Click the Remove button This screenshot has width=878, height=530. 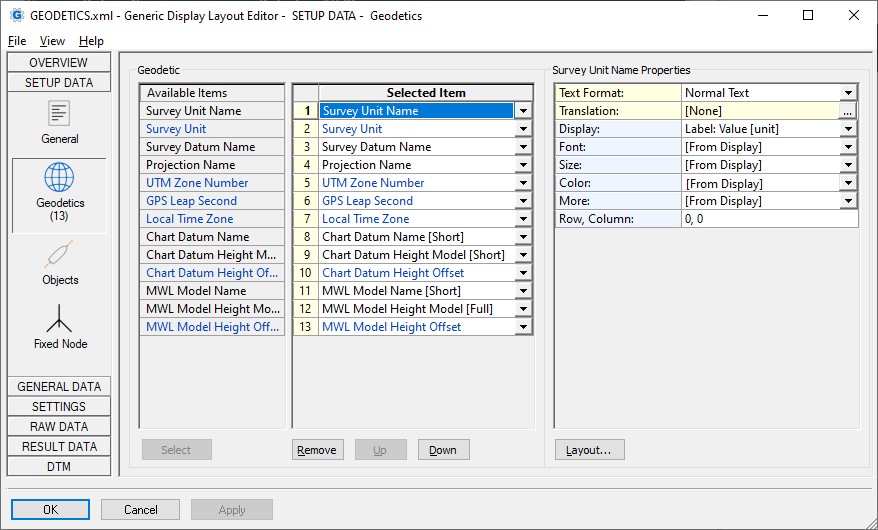click(317, 450)
